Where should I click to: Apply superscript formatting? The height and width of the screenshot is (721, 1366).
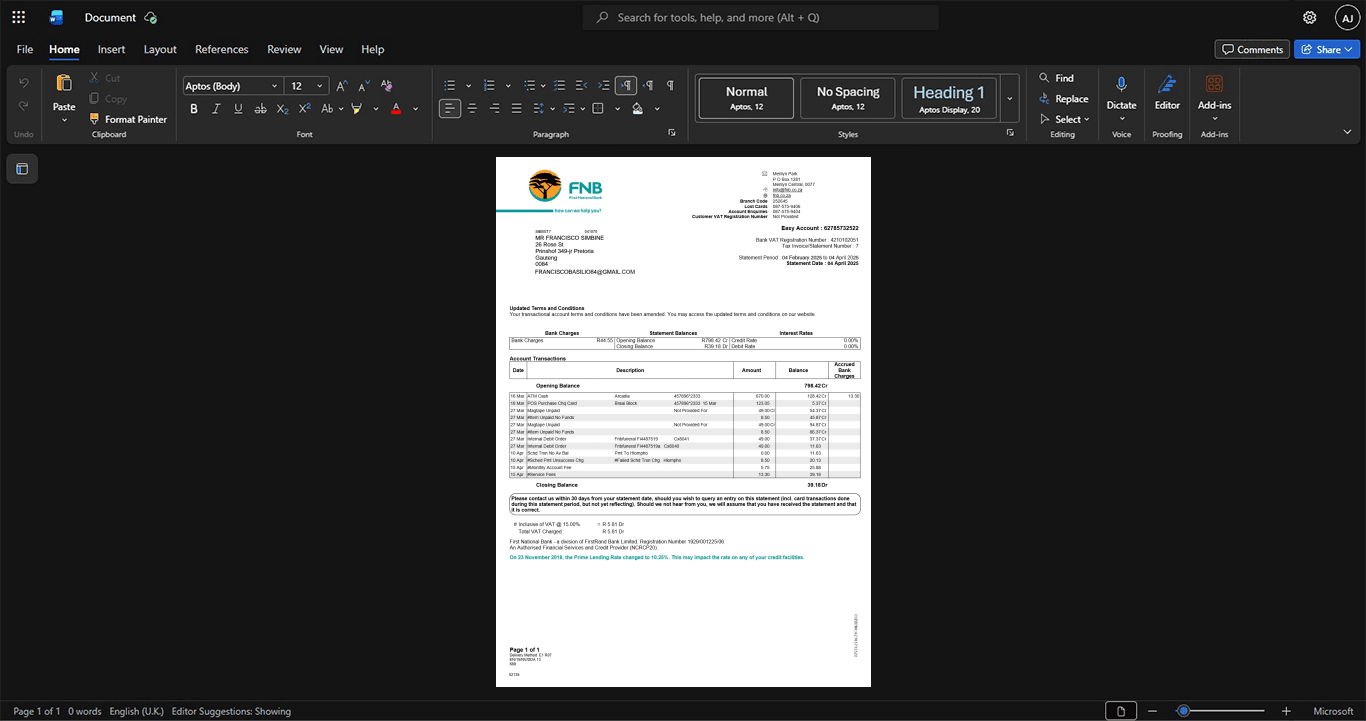[305, 109]
